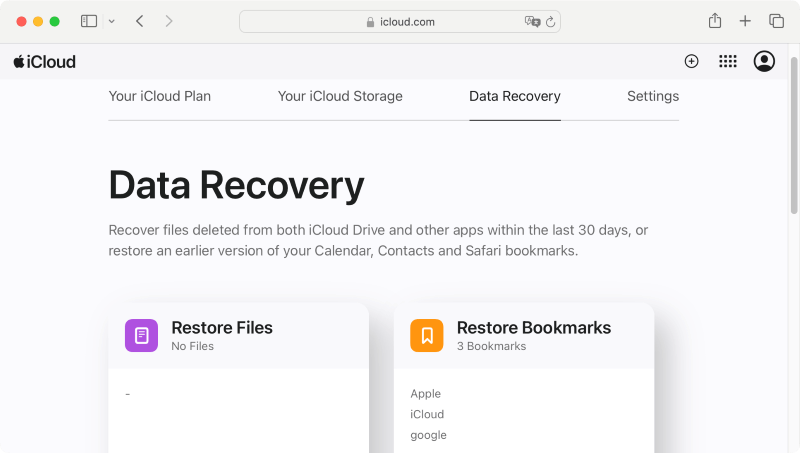The image size is (800, 453).
Task: Switch to Your iCloud Storage tab
Action: tap(340, 96)
